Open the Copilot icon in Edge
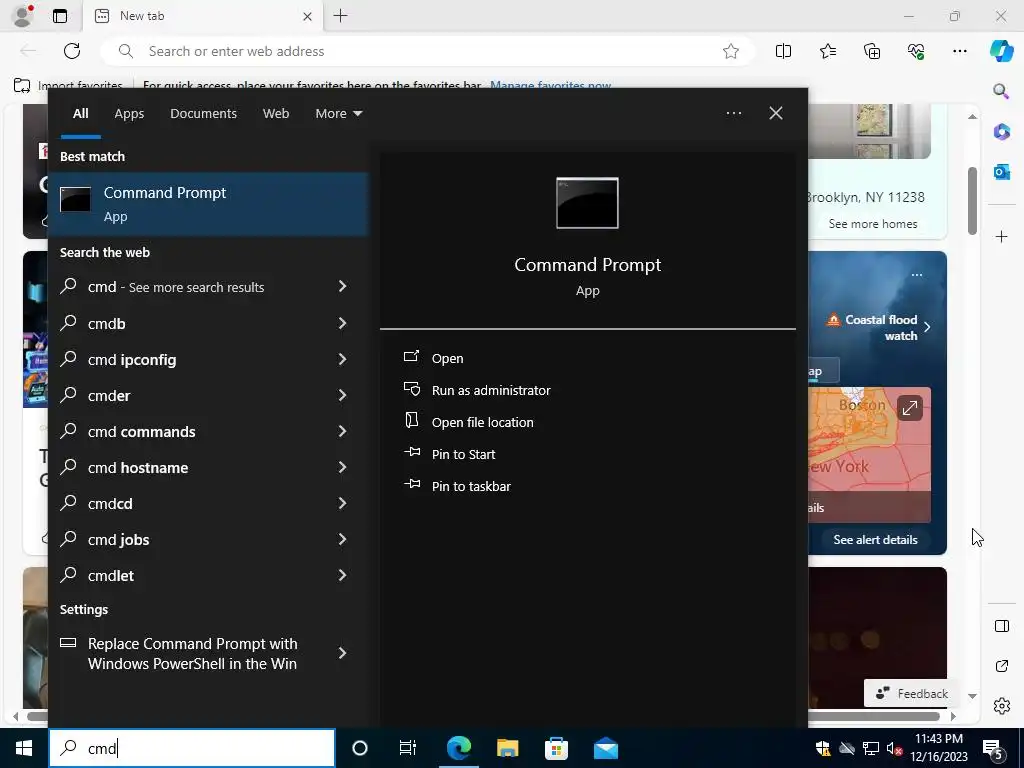Screen dimensions: 1024x768 (1001, 51)
